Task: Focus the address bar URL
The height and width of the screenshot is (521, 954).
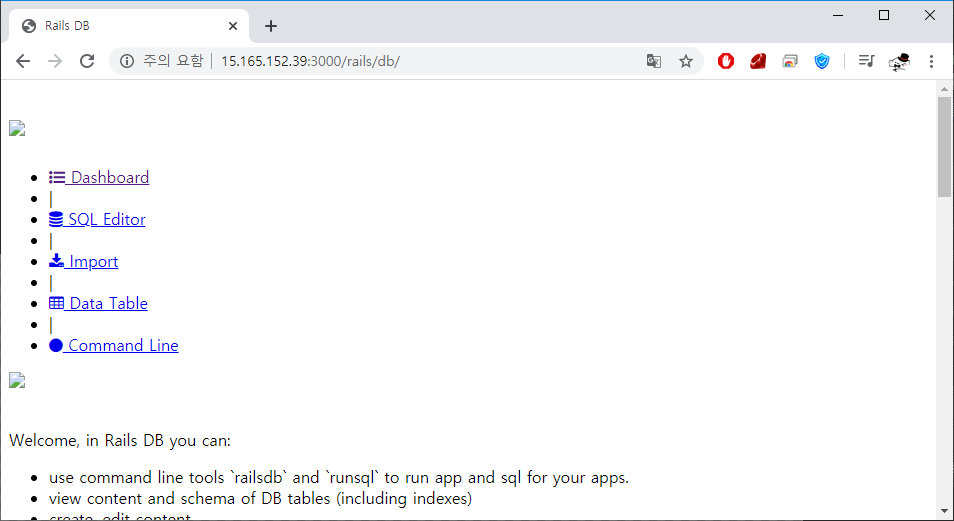Action: click(310, 61)
